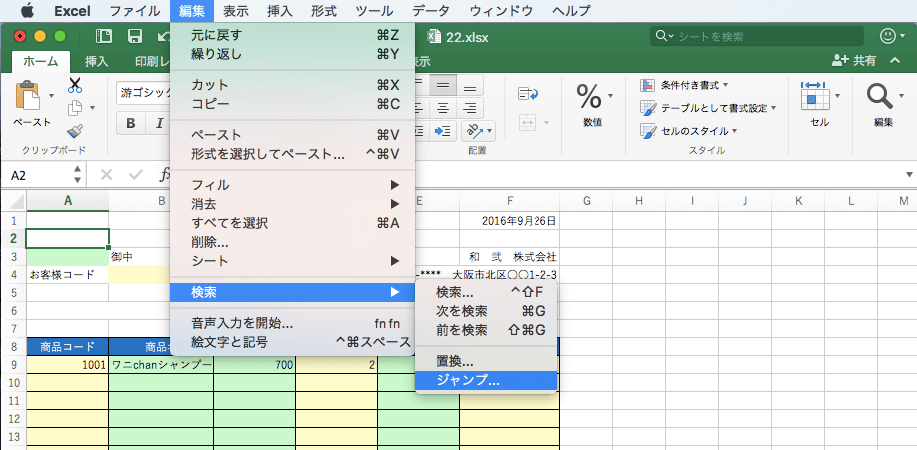Click the smiley feedback icon
The height and width of the screenshot is (450, 917).
tap(887, 36)
